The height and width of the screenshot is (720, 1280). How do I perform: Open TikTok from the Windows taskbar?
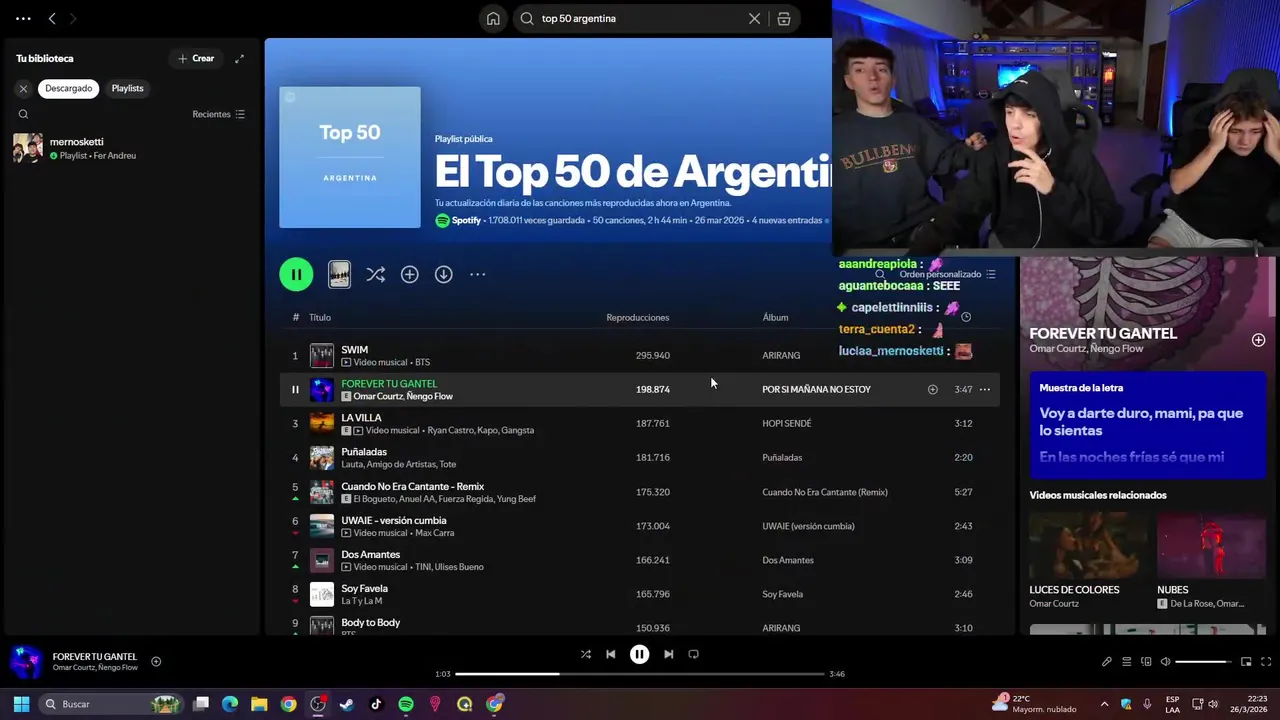(376, 704)
